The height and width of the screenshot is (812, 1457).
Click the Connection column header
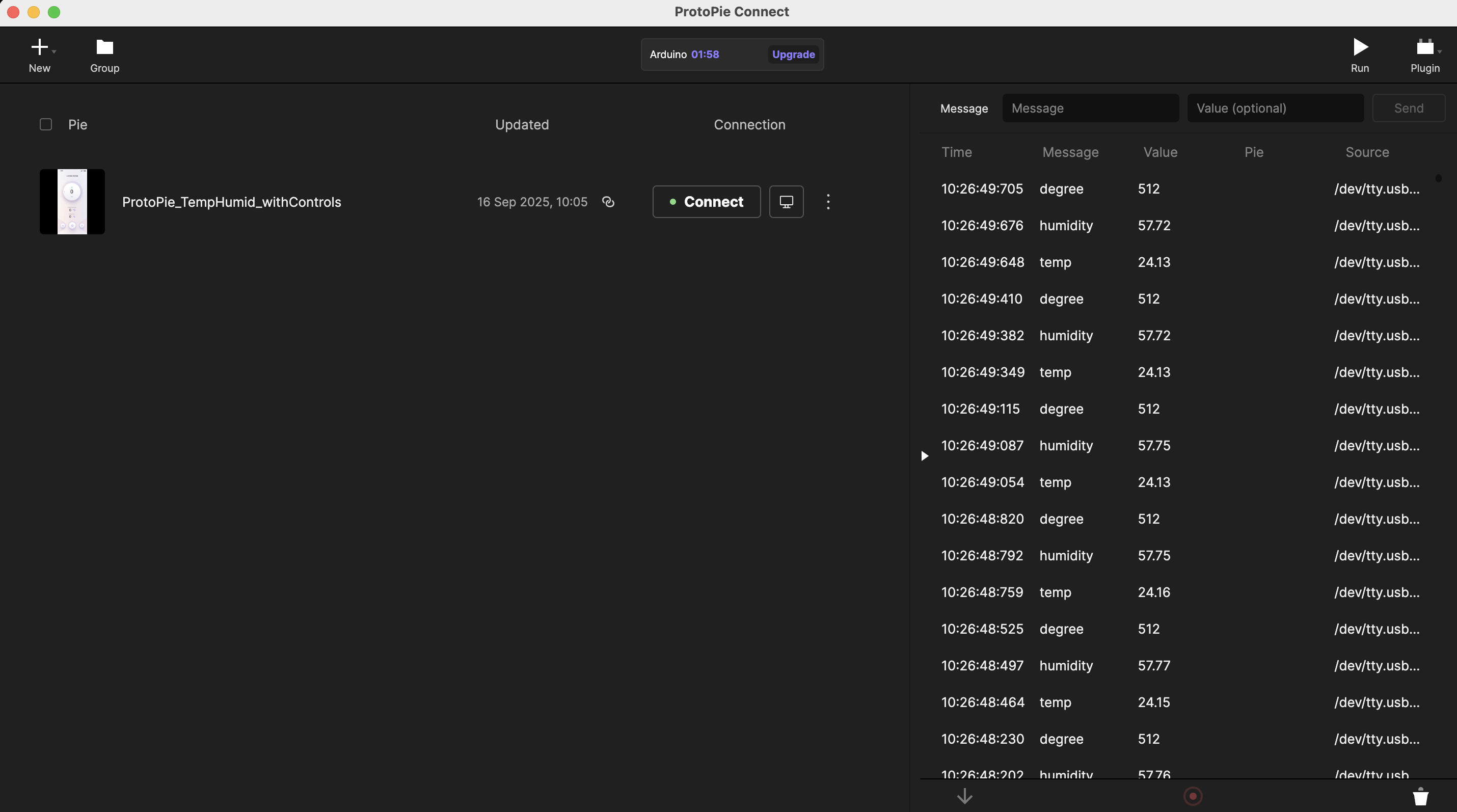(x=749, y=124)
